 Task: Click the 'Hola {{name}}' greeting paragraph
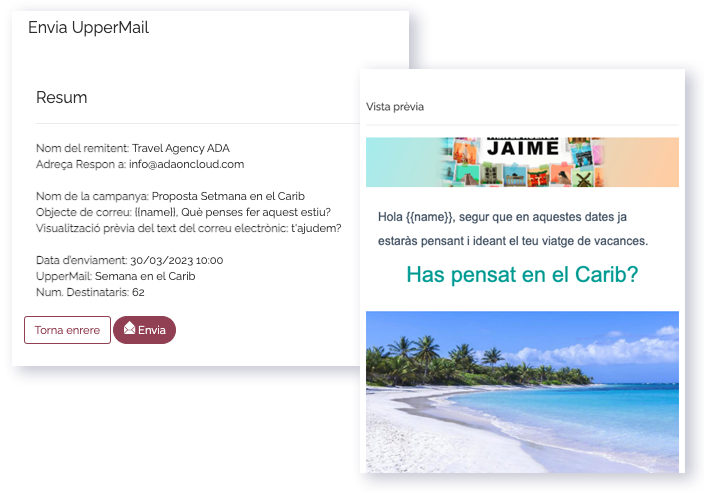(513, 229)
